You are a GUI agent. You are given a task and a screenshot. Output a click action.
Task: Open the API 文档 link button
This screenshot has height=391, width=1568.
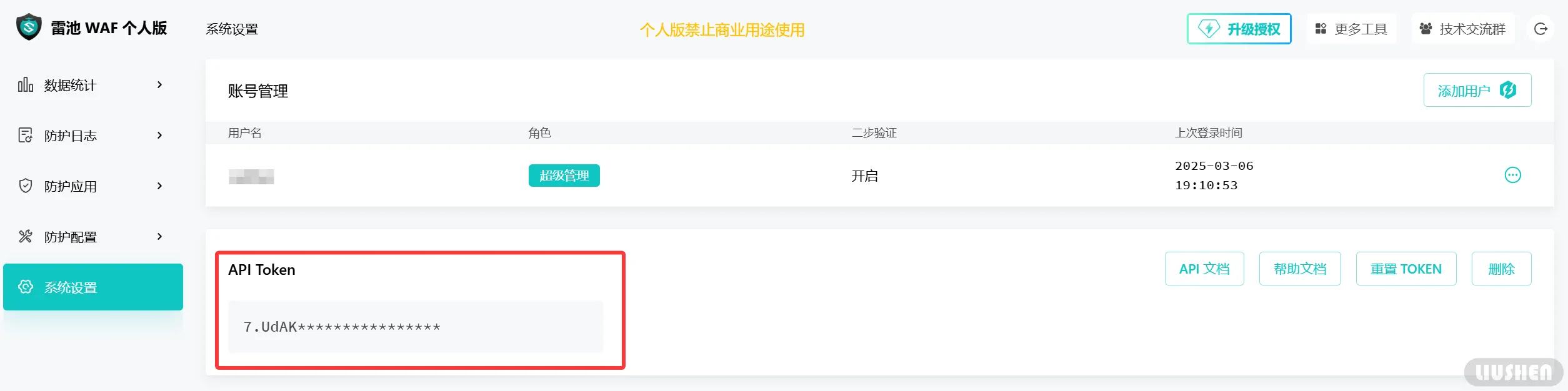coord(1204,269)
